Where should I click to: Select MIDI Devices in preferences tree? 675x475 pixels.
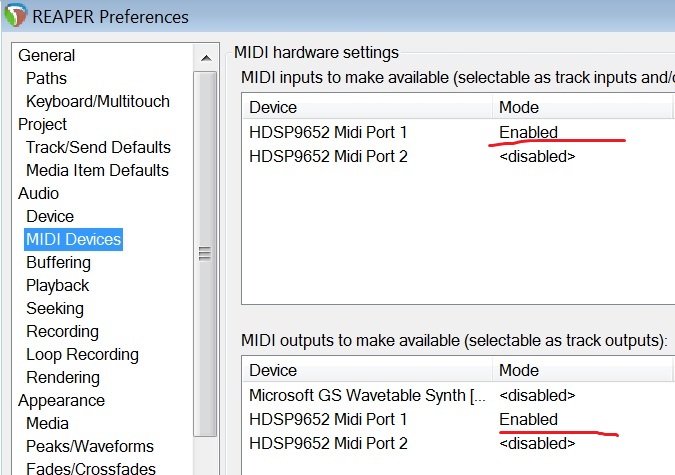tap(73, 239)
